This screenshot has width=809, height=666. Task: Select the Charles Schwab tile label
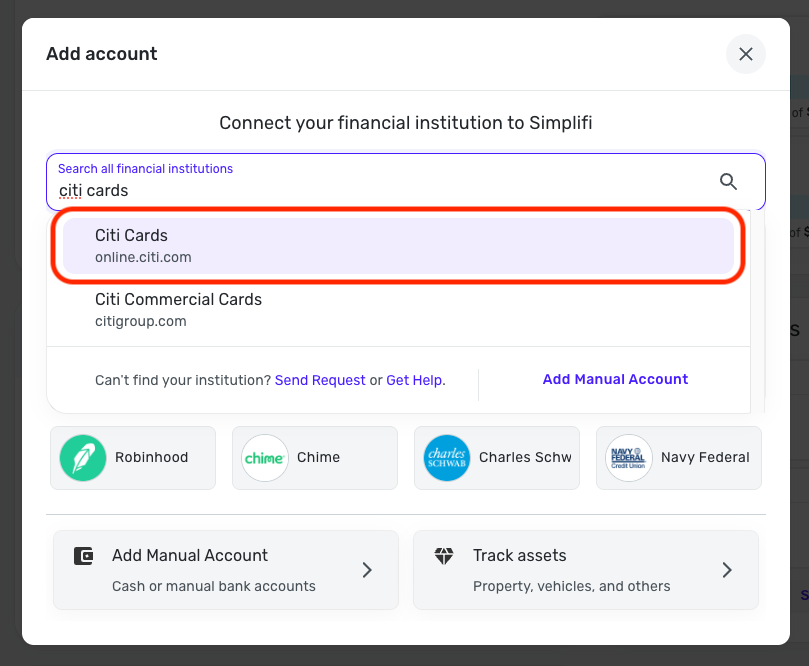coord(525,458)
